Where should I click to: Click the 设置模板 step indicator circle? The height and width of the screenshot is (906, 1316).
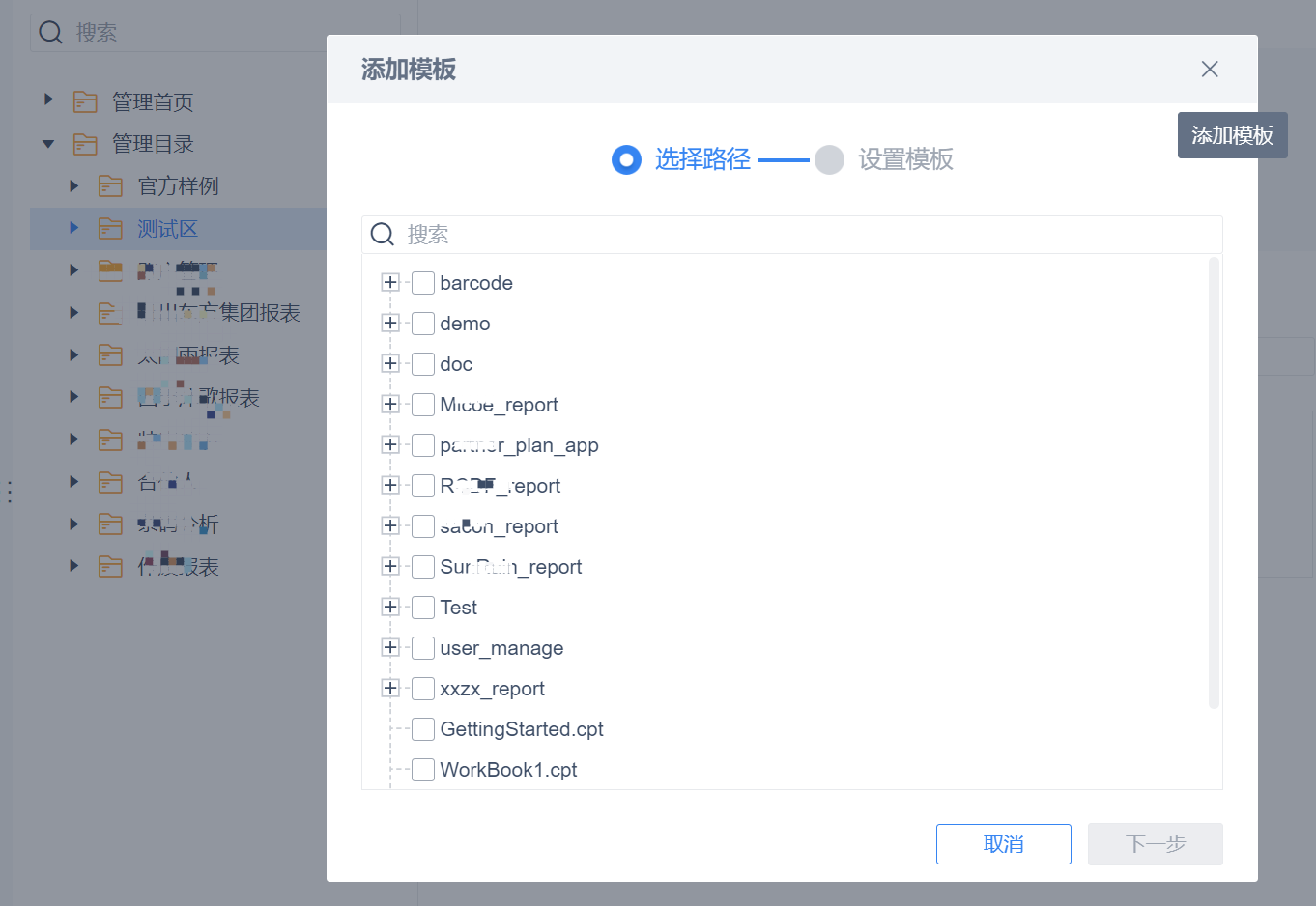click(x=829, y=159)
